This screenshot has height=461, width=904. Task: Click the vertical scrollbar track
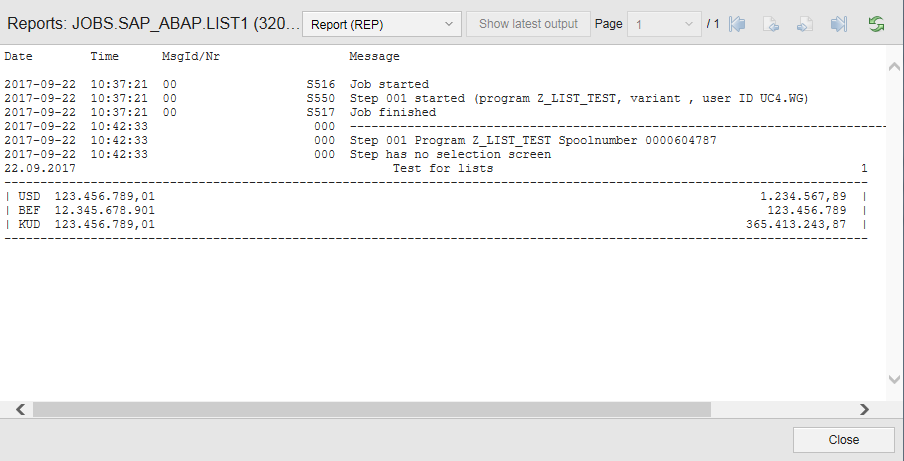pos(894,220)
